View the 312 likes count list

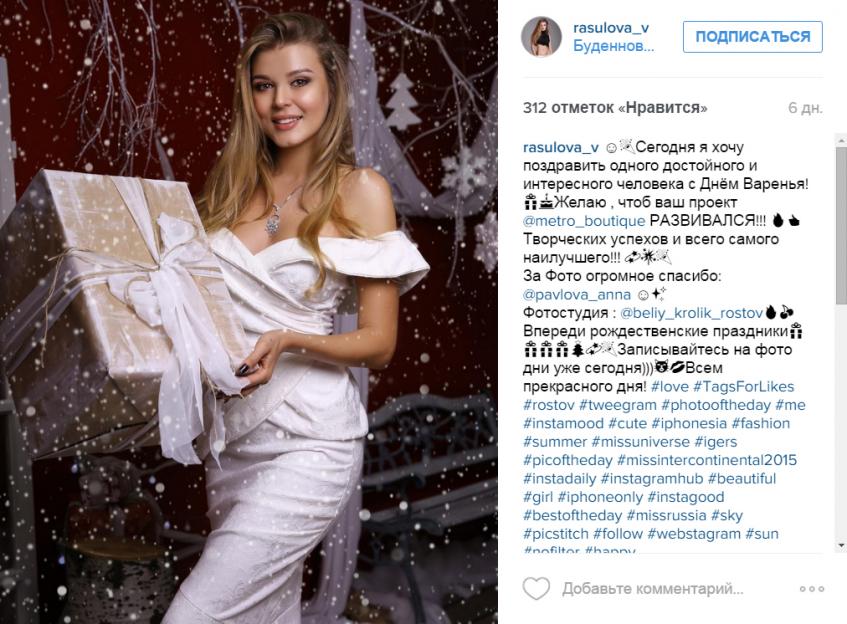(615, 108)
